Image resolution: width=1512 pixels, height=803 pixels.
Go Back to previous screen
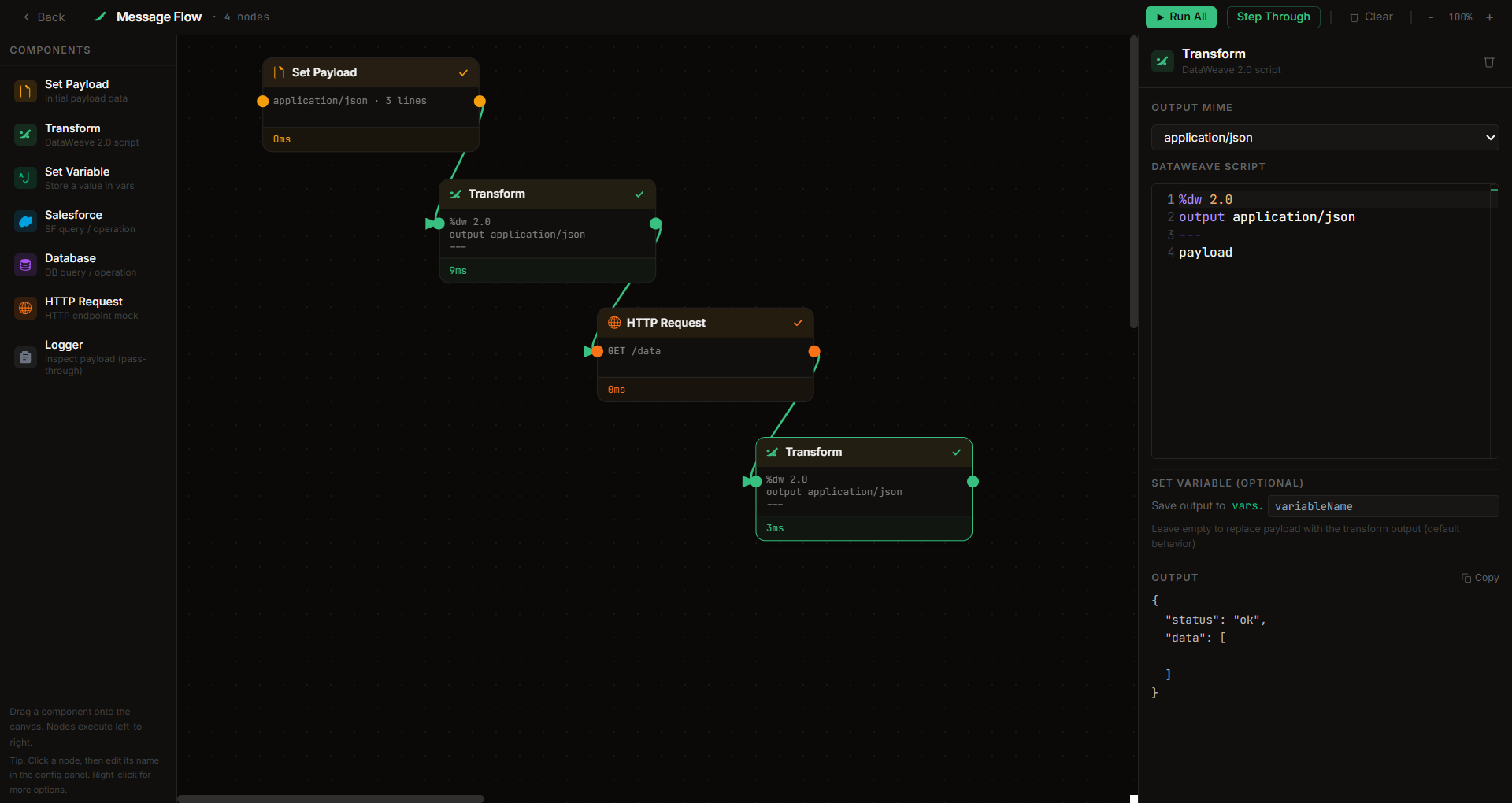point(43,17)
